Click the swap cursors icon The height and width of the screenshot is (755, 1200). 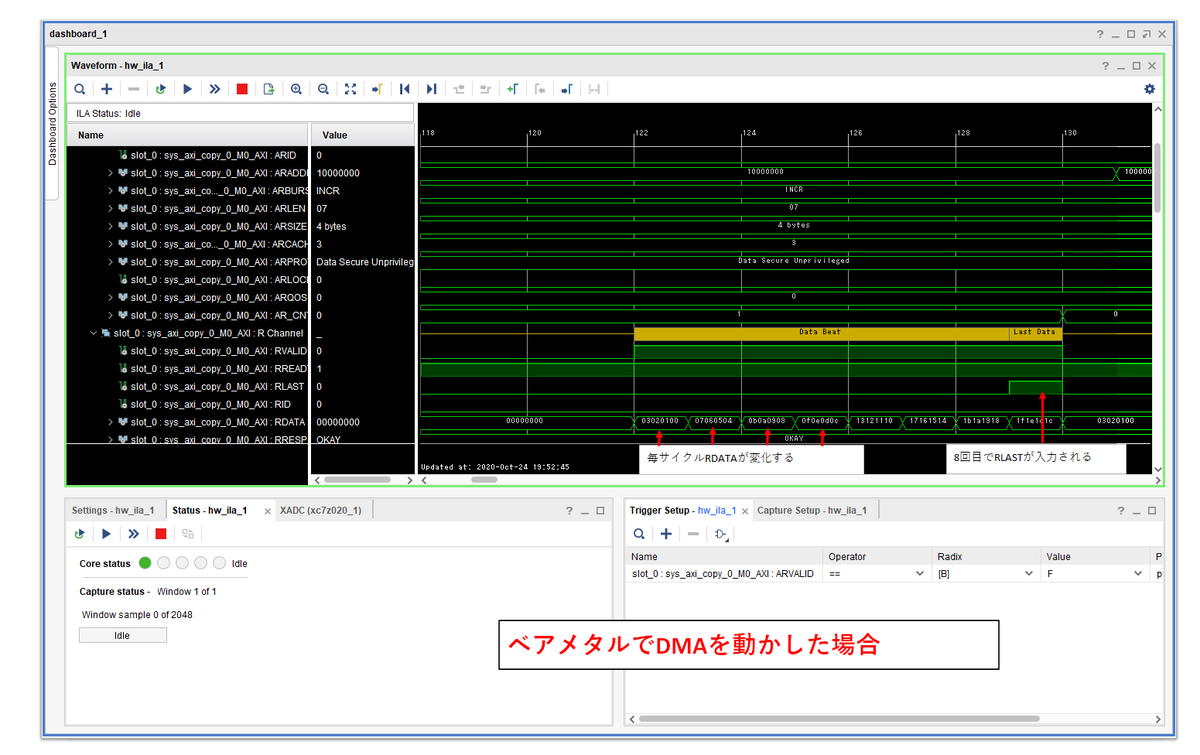594,89
